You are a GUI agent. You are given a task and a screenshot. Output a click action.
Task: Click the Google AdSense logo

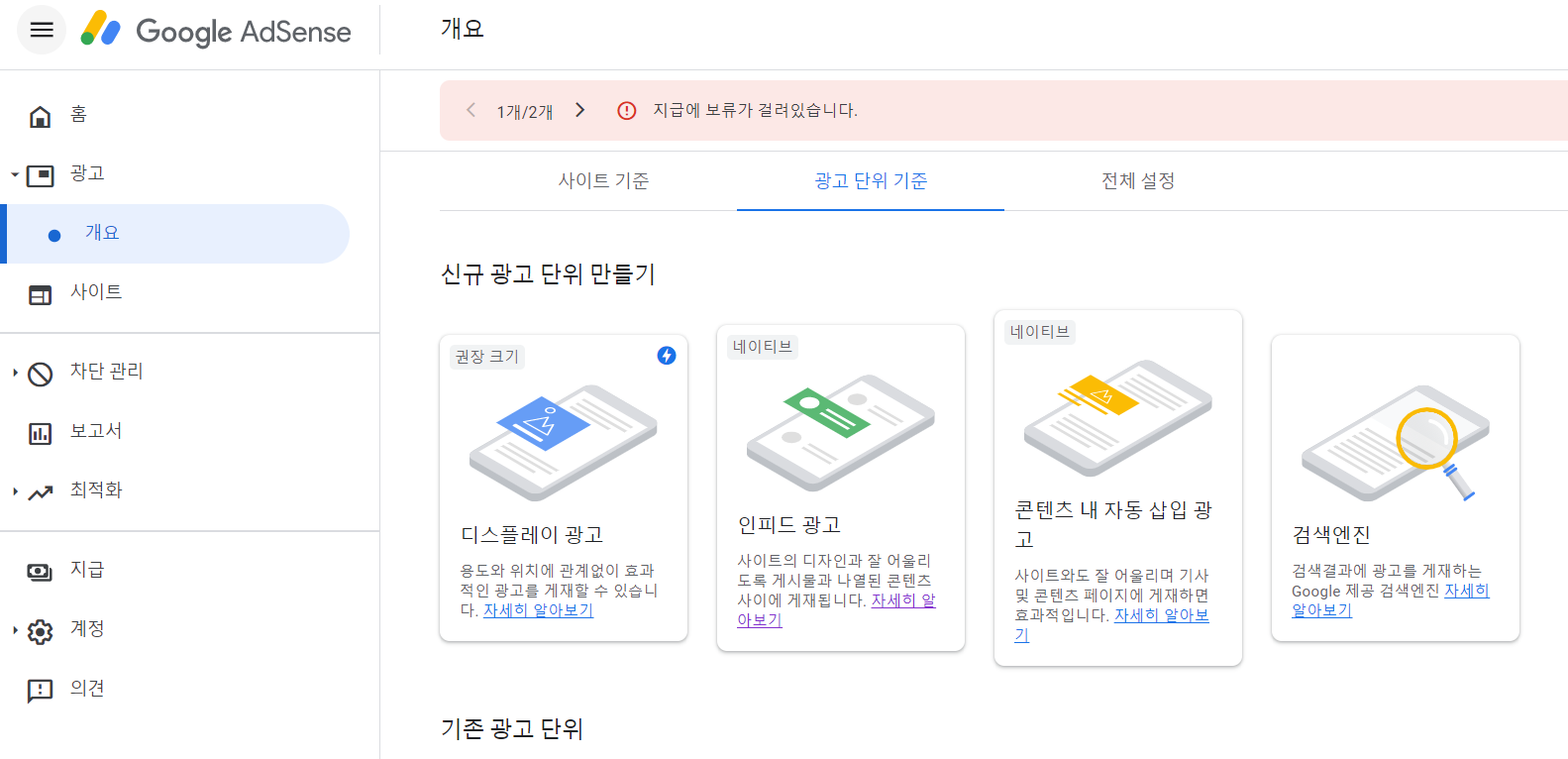pos(216,31)
